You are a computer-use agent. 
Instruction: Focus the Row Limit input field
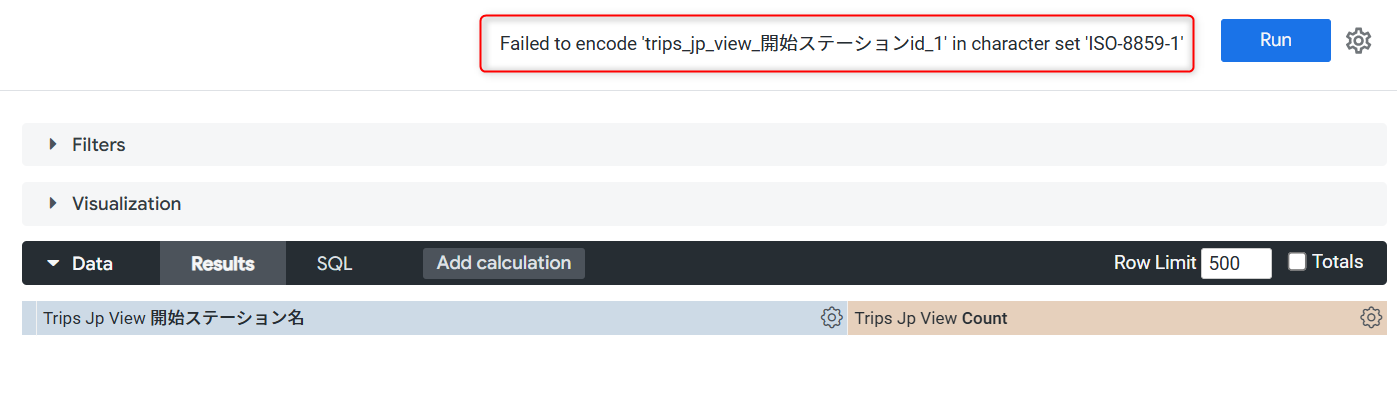click(1236, 263)
